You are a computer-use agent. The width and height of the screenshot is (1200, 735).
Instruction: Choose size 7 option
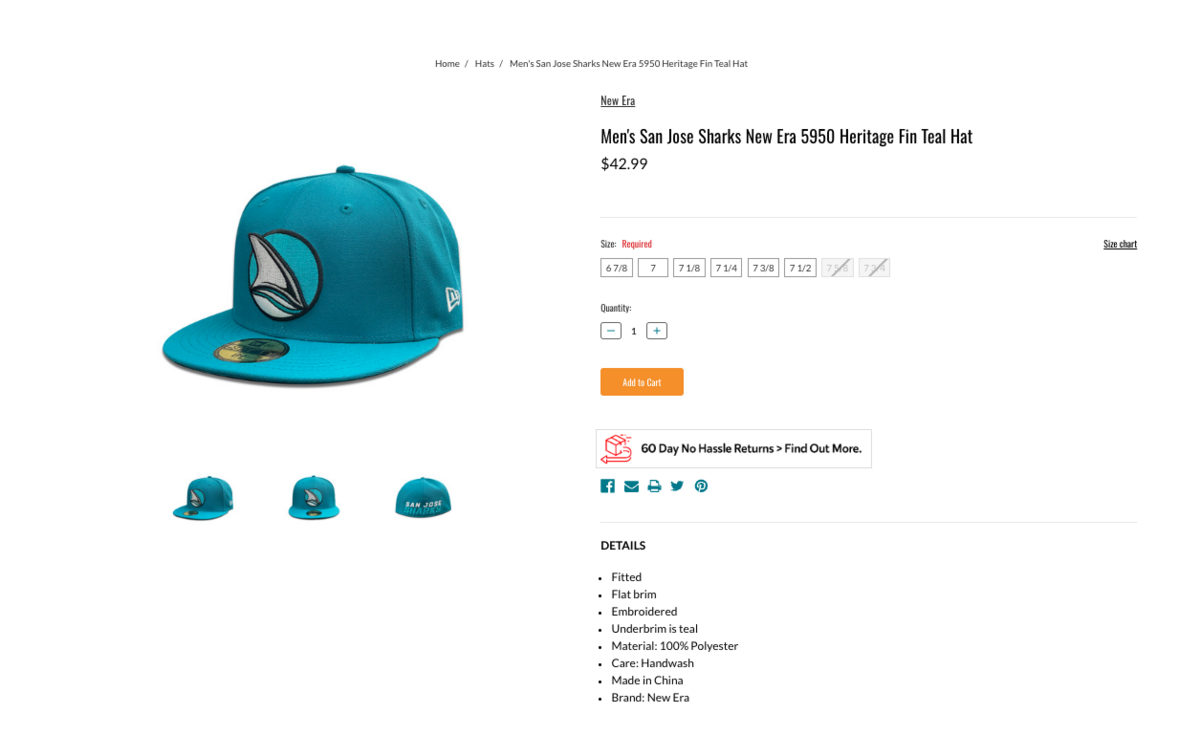pos(653,268)
